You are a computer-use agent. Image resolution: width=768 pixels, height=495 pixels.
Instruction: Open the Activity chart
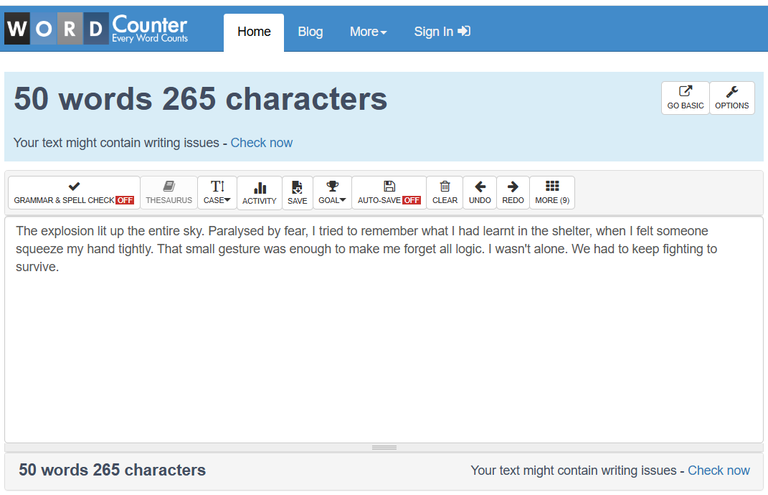point(260,193)
